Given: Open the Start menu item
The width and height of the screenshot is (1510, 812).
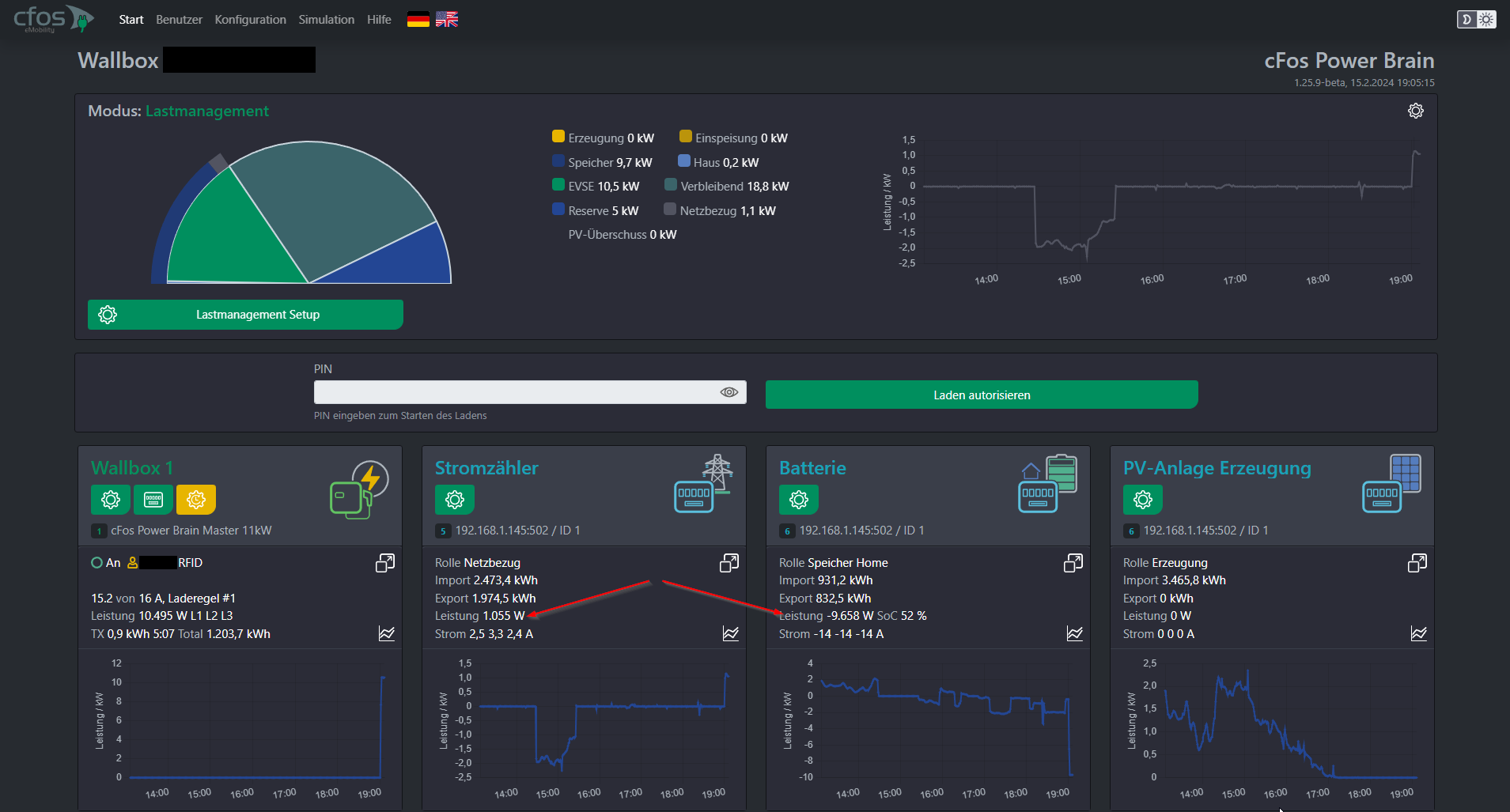Looking at the screenshot, I should click(x=131, y=20).
